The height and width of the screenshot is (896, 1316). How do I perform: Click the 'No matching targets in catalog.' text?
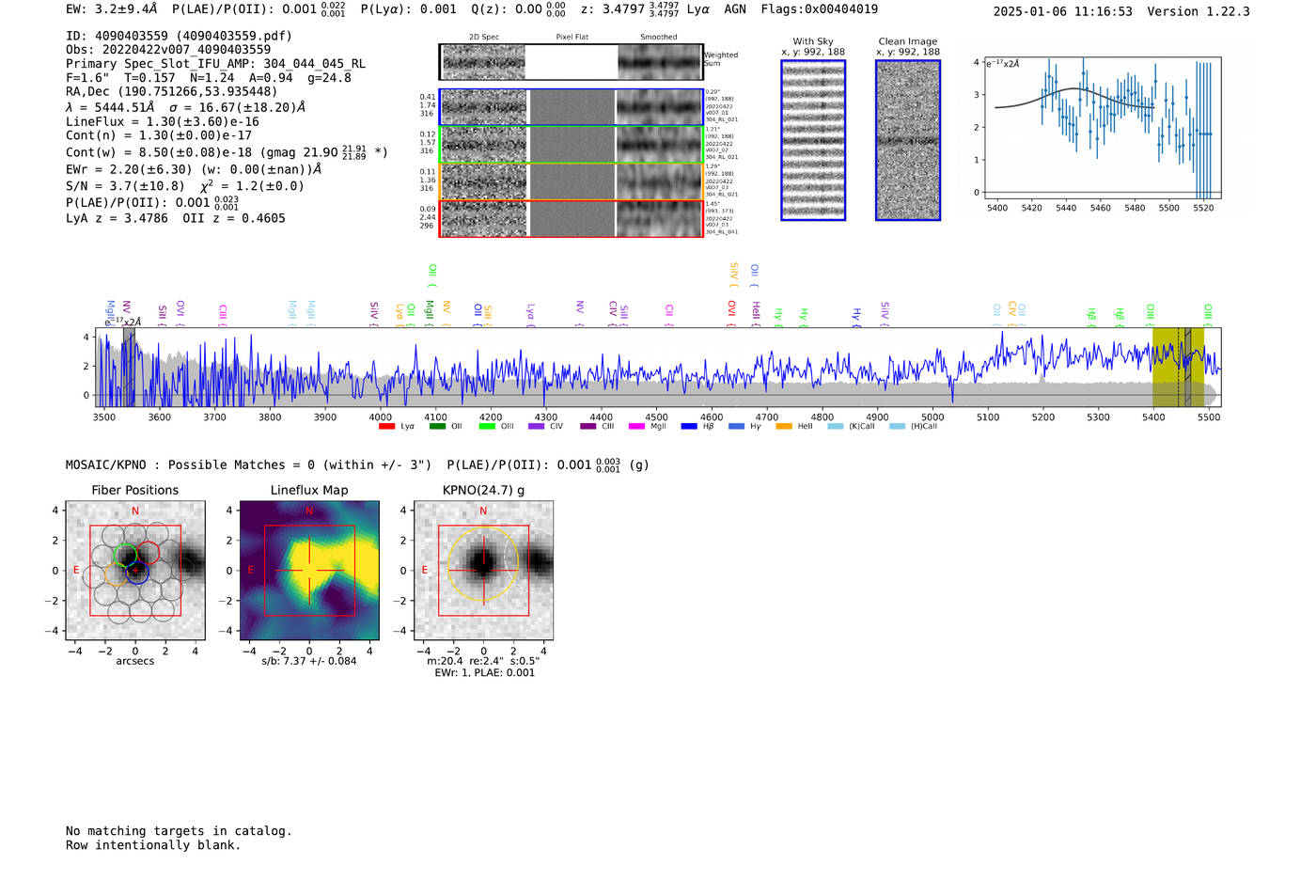[x=179, y=831]
